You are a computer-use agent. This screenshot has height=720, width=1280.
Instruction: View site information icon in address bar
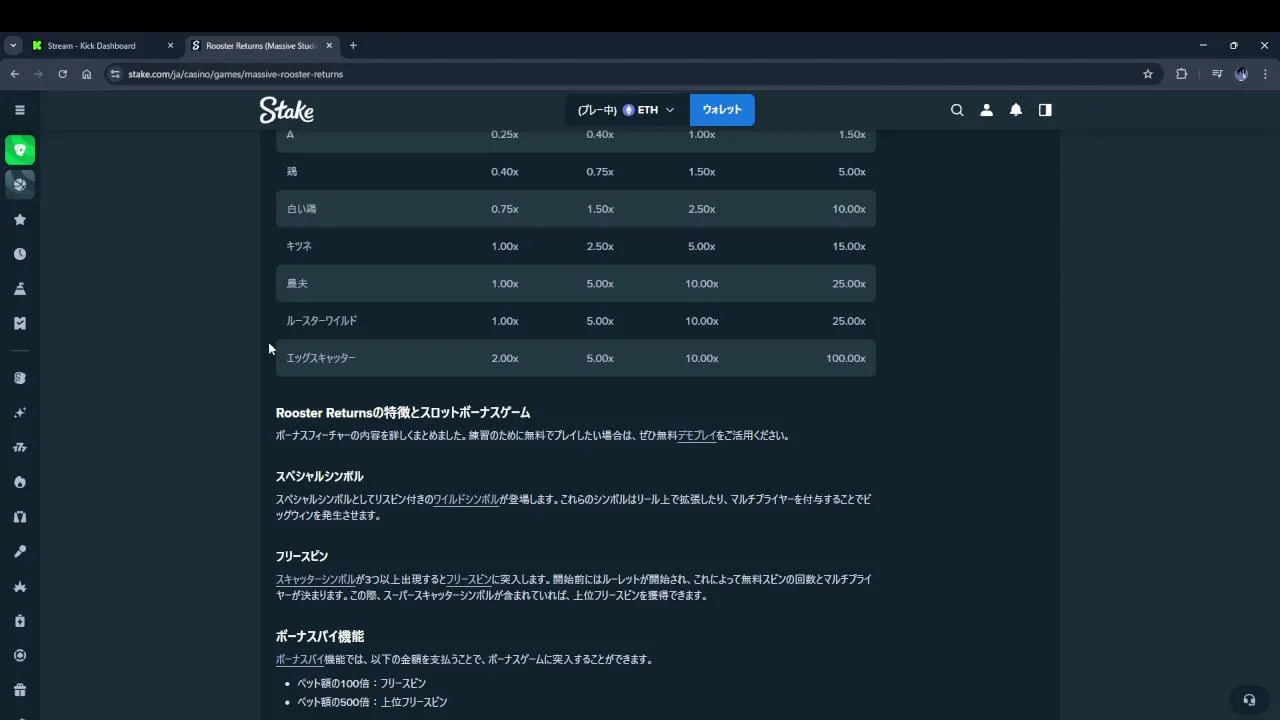click(115, 74)
